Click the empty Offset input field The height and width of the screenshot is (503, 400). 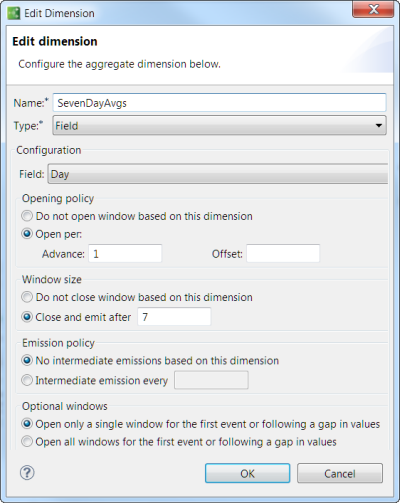click(x=283, y=254)
